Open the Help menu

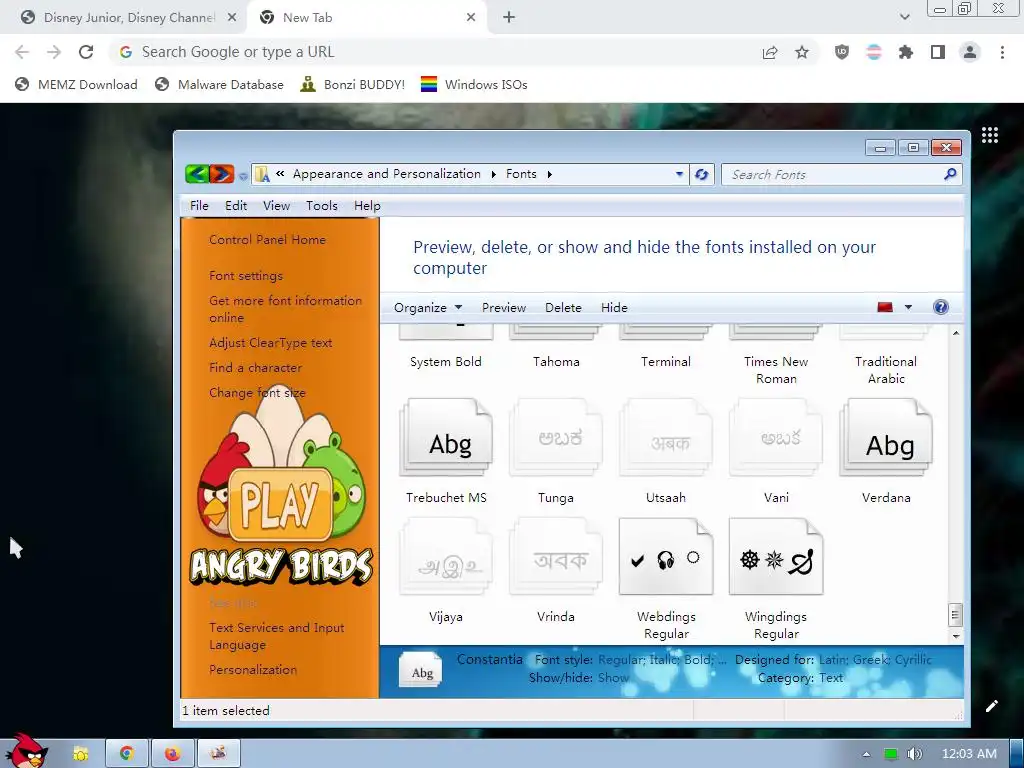coord(367,206)
